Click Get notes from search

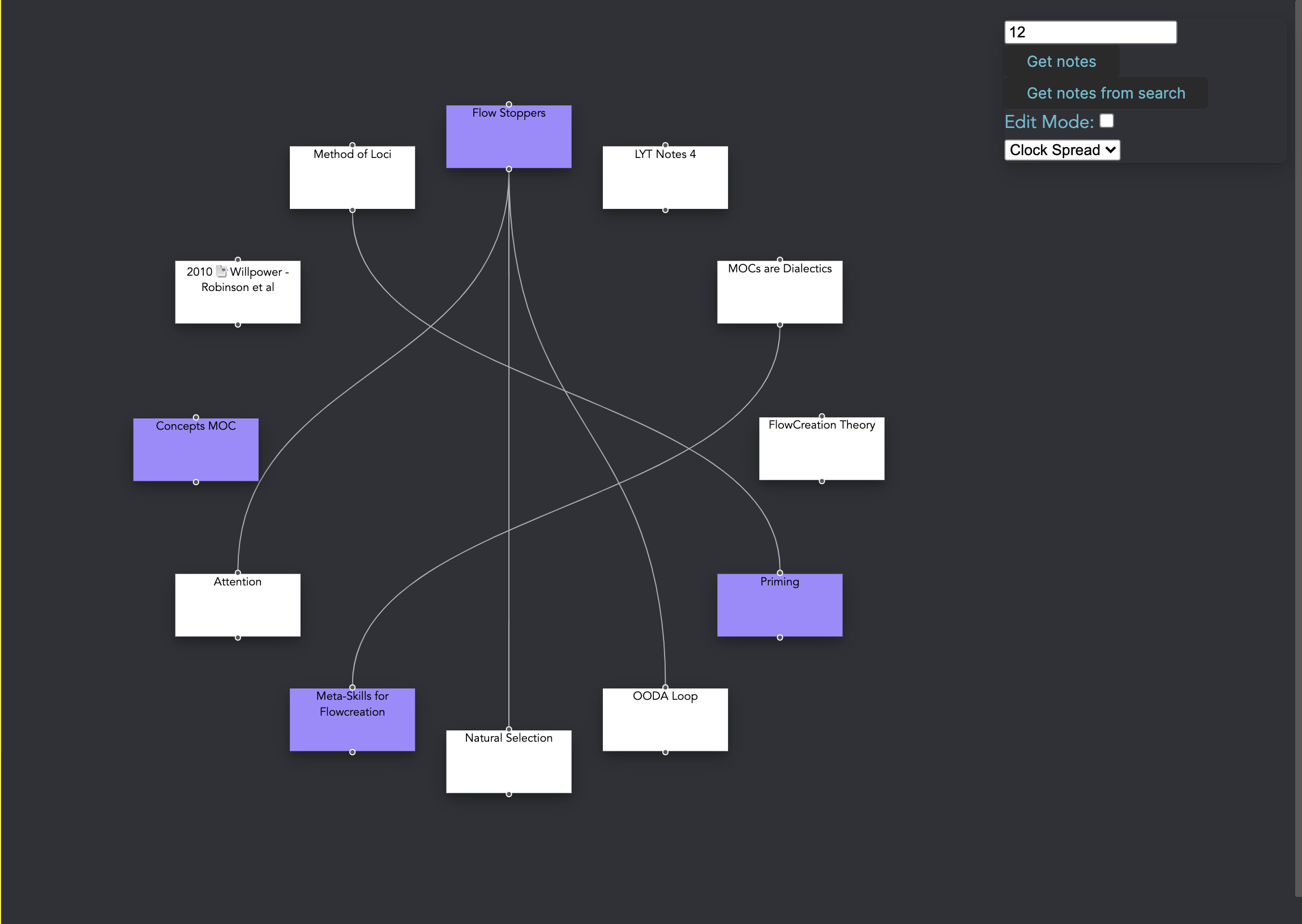point(1104,93)
